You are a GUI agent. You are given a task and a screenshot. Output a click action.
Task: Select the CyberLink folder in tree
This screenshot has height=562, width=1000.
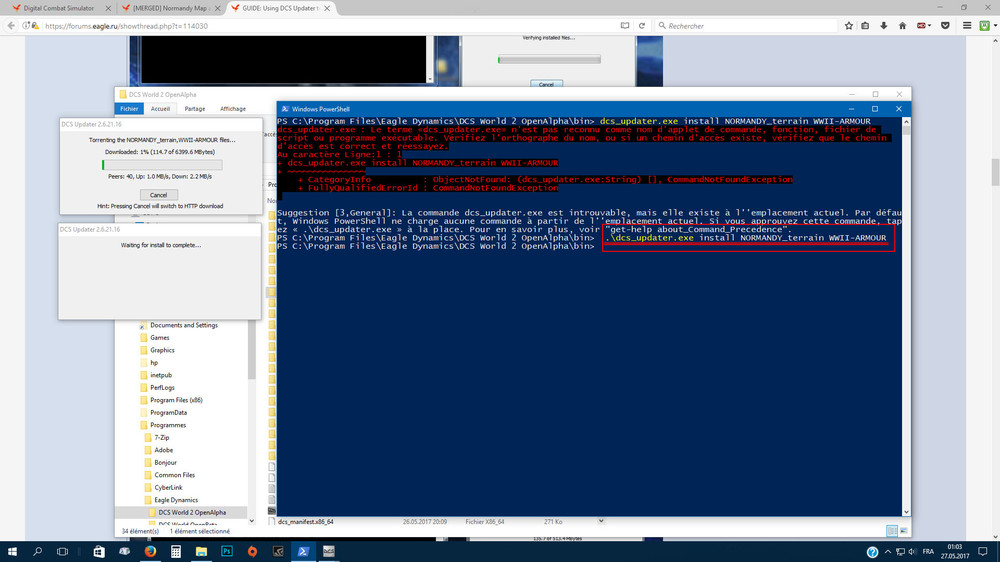pyautogui.click(x=168, y=487)
